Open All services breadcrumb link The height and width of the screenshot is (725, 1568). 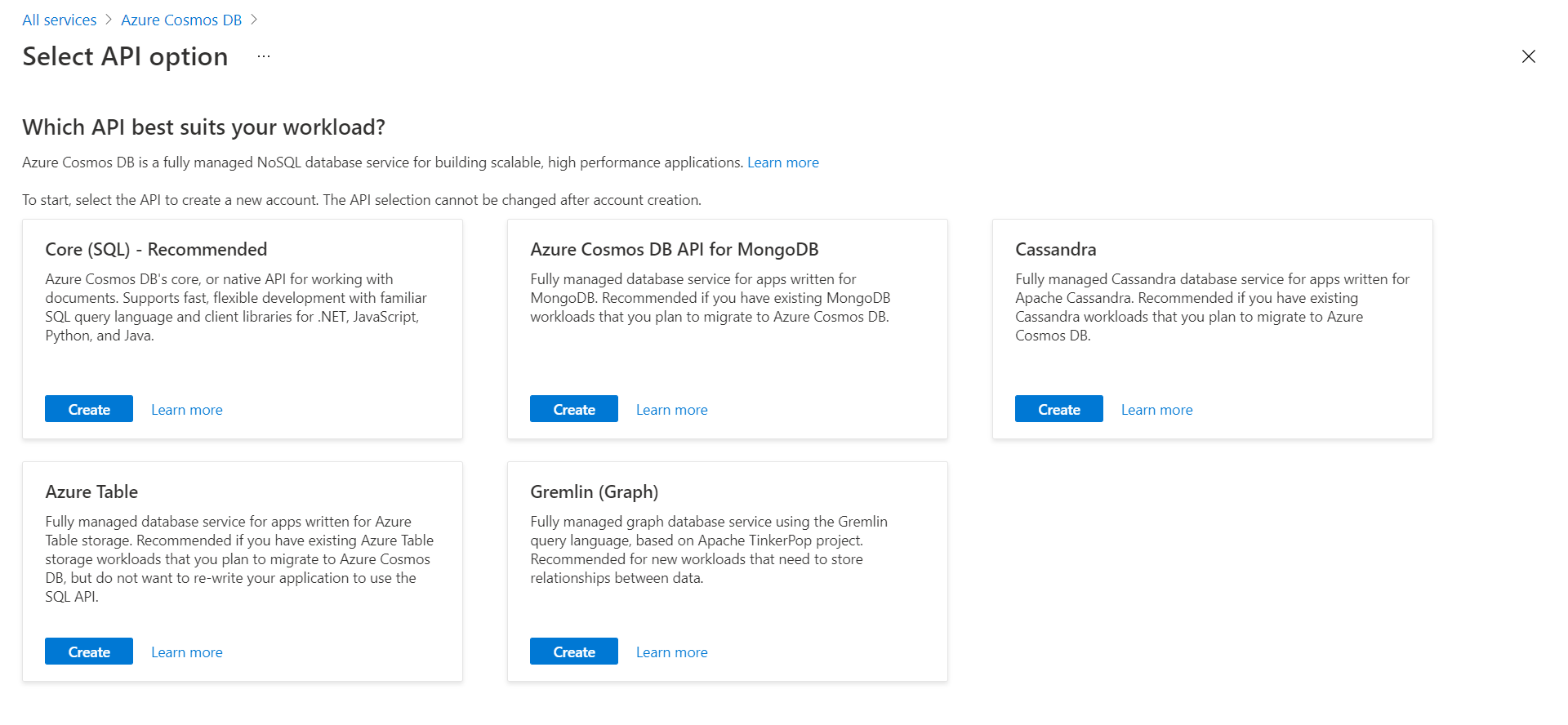[59, 20]
